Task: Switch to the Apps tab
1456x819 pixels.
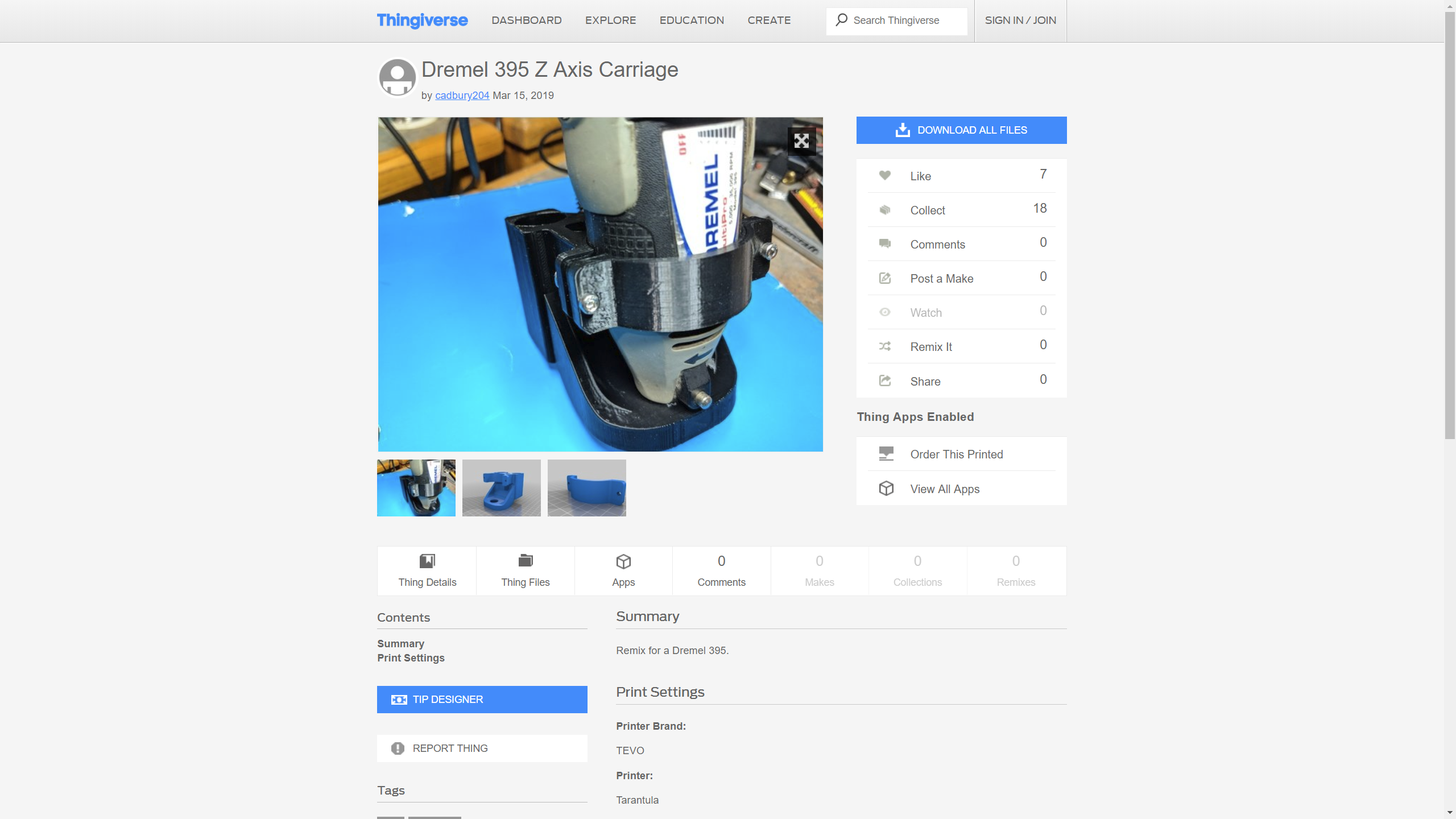Action: point(623,571)
